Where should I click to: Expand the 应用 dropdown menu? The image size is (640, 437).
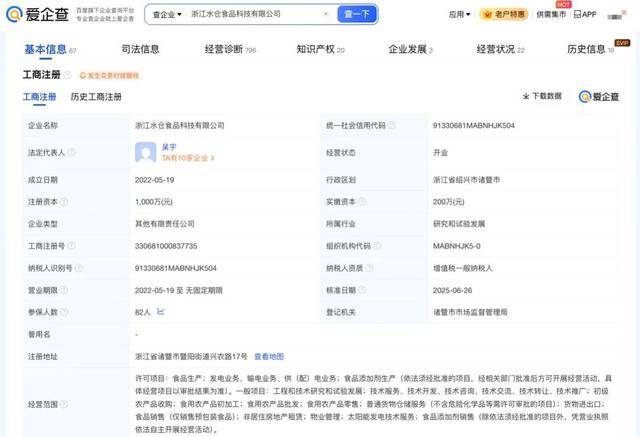click(460, 15)
